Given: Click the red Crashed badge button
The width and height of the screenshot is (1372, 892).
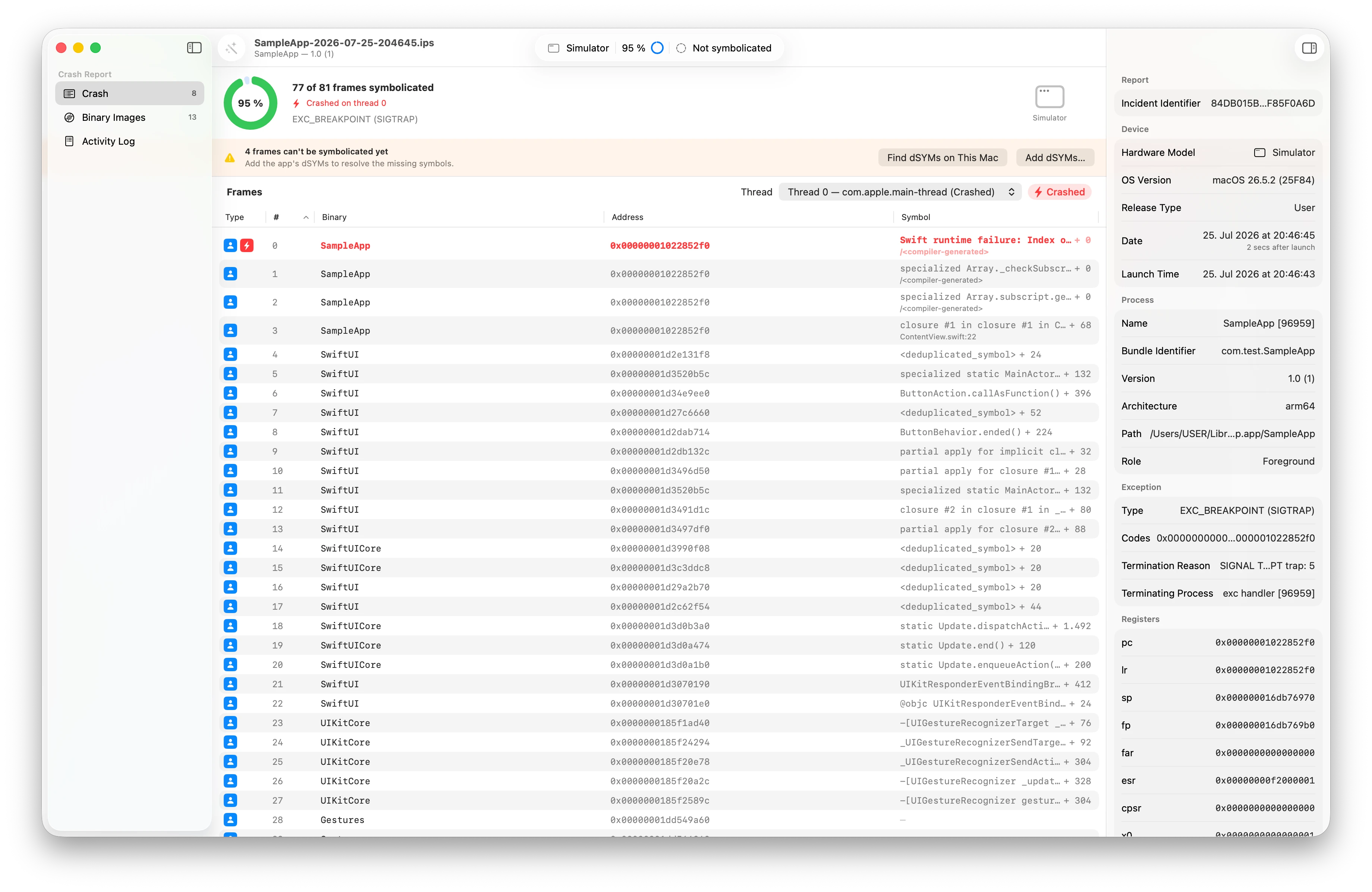Looking at the screenshot, I should pos(1060,192).
